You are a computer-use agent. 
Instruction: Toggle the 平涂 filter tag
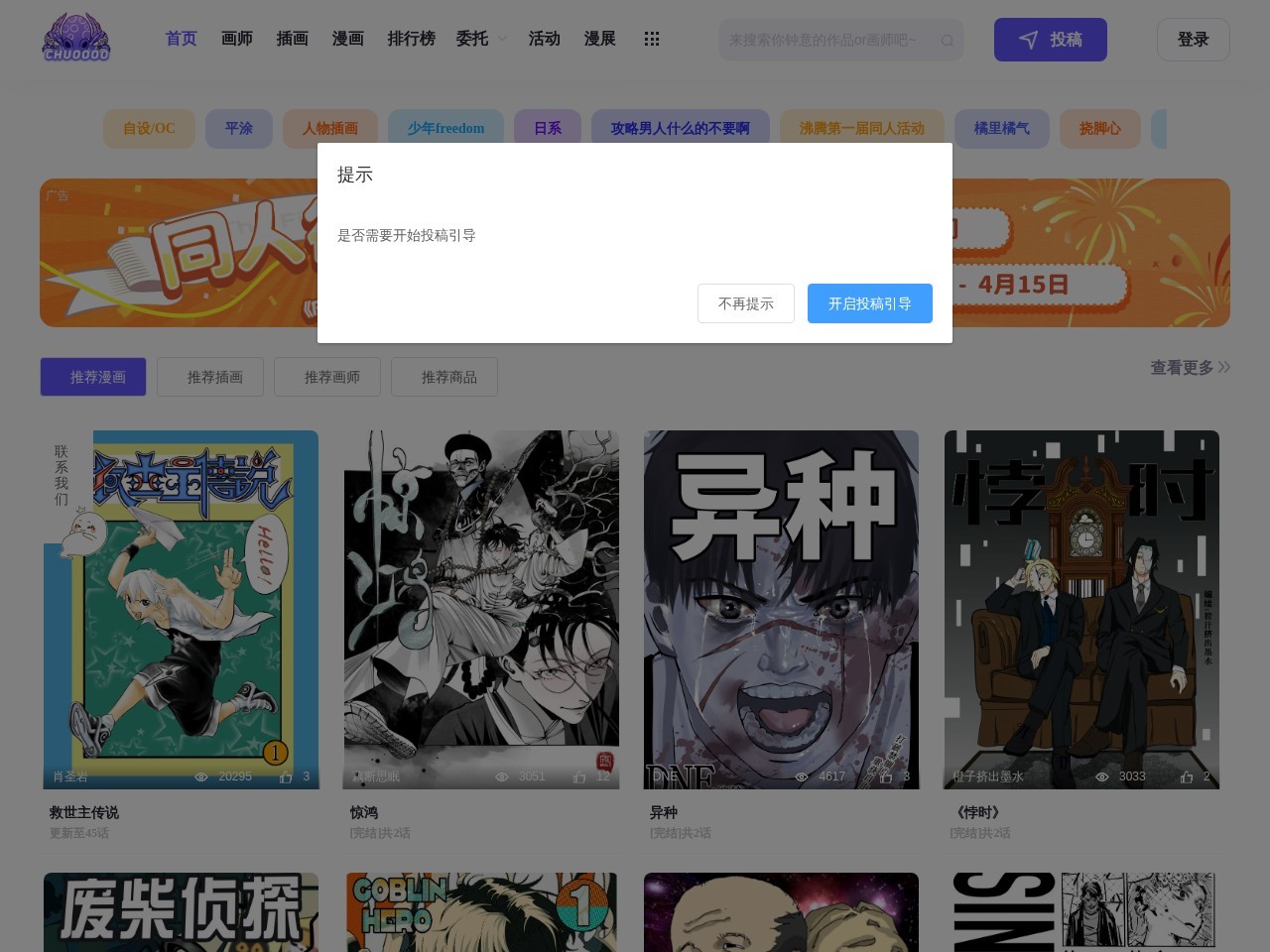(238, 128)
